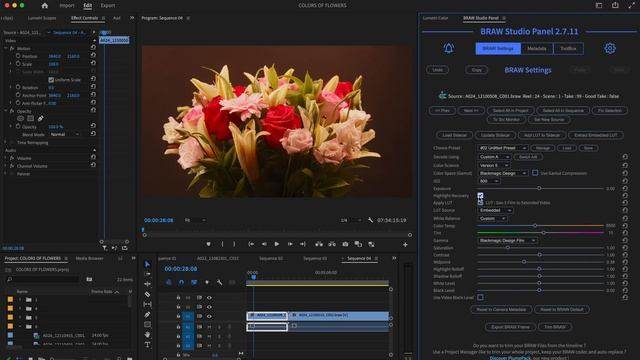Collapse the Motion effect section
This screenshot has height=360, width=640.
coord(6,48)
